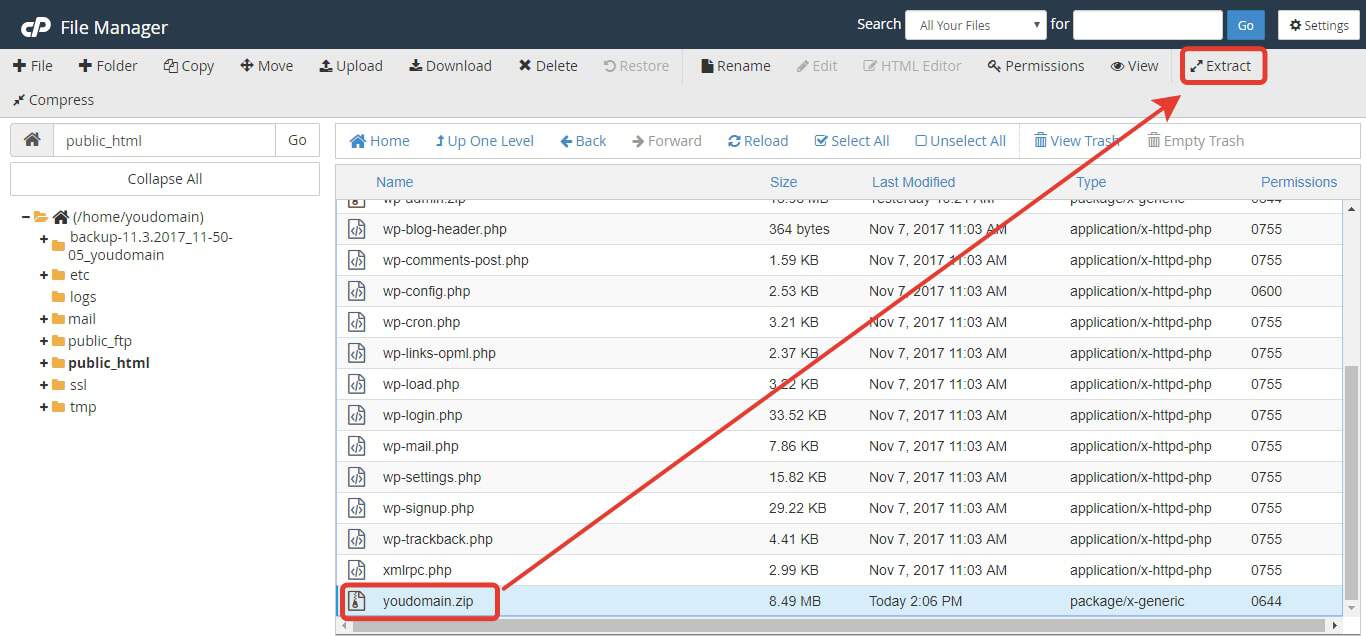
Task: Click the HTML Editor icon
Action: point(912,65)
